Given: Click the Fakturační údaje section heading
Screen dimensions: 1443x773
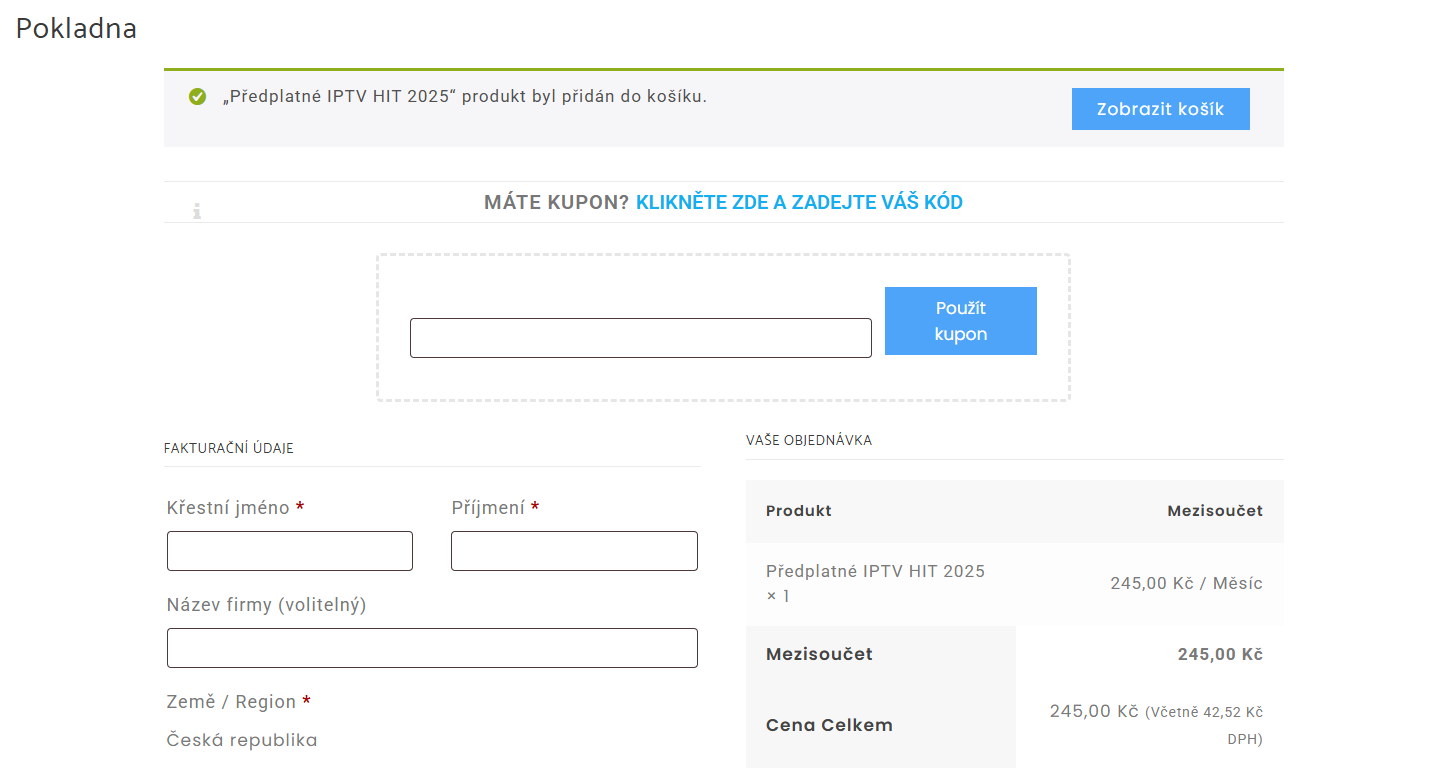Looking at the screenshot, I should pyautogui.click(x=228, y=448).
